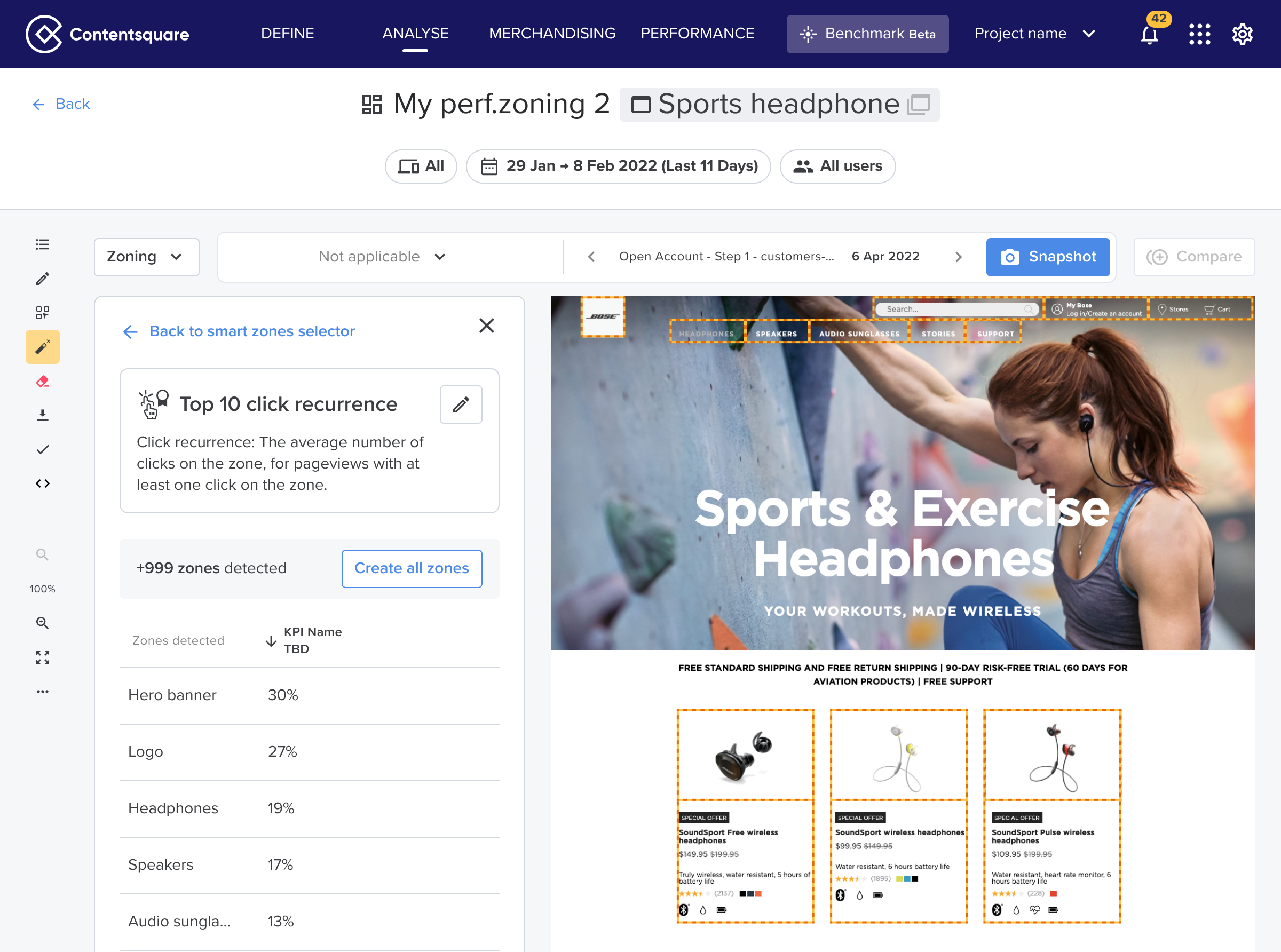1281x952 pixels.
Task: Open the All users segment filter
Action: click(x=837, y=166)
